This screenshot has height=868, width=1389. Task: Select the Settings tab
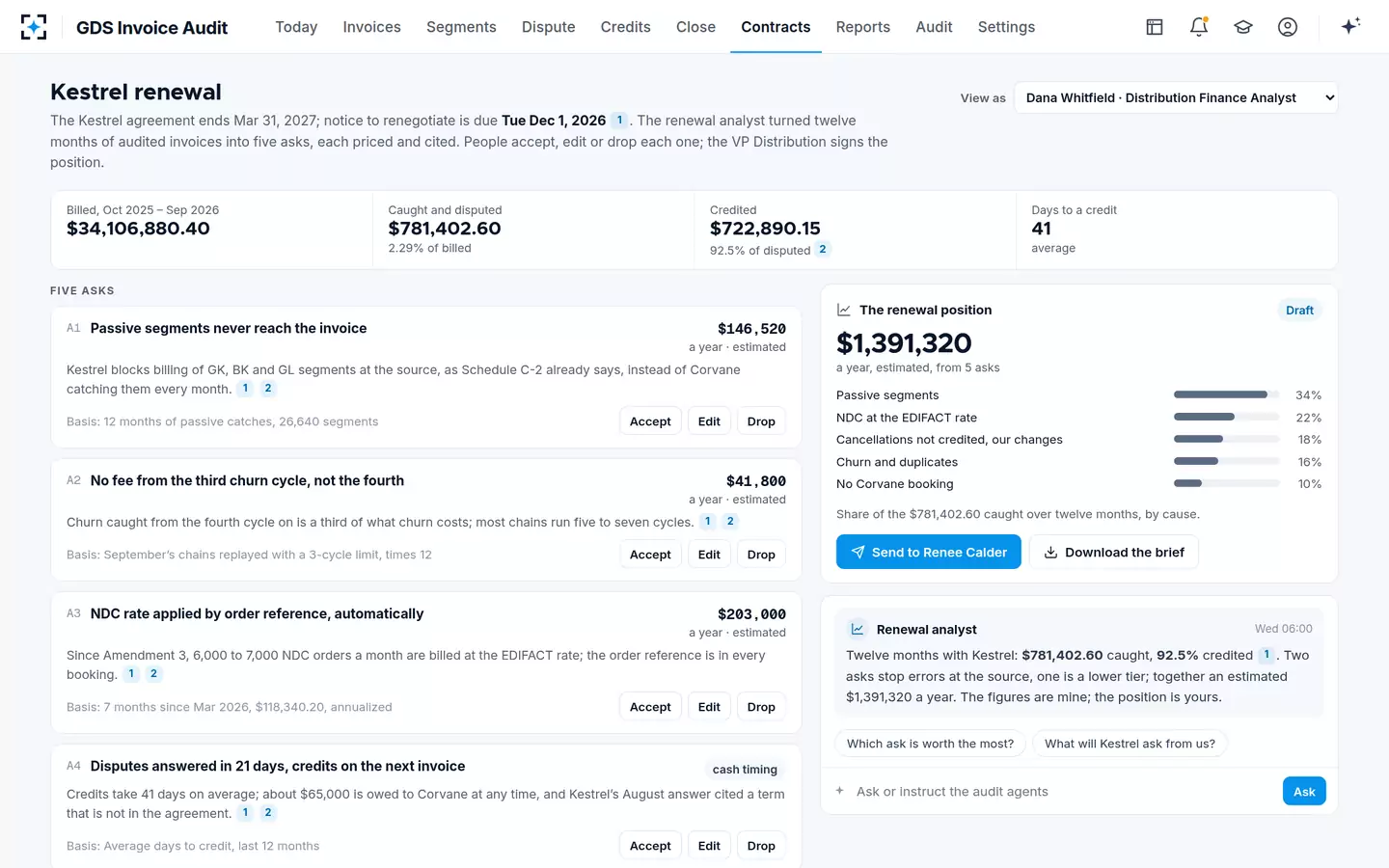click(1006, 27)
